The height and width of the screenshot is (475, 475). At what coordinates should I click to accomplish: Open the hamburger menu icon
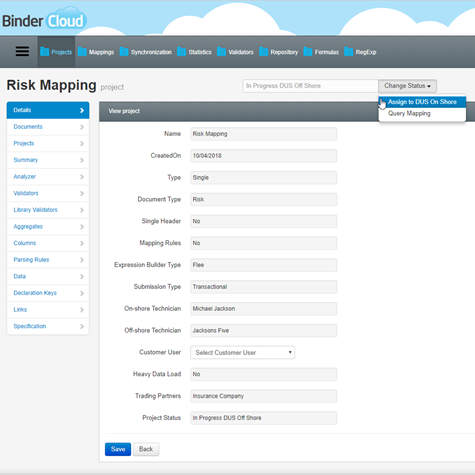(22, 51)
